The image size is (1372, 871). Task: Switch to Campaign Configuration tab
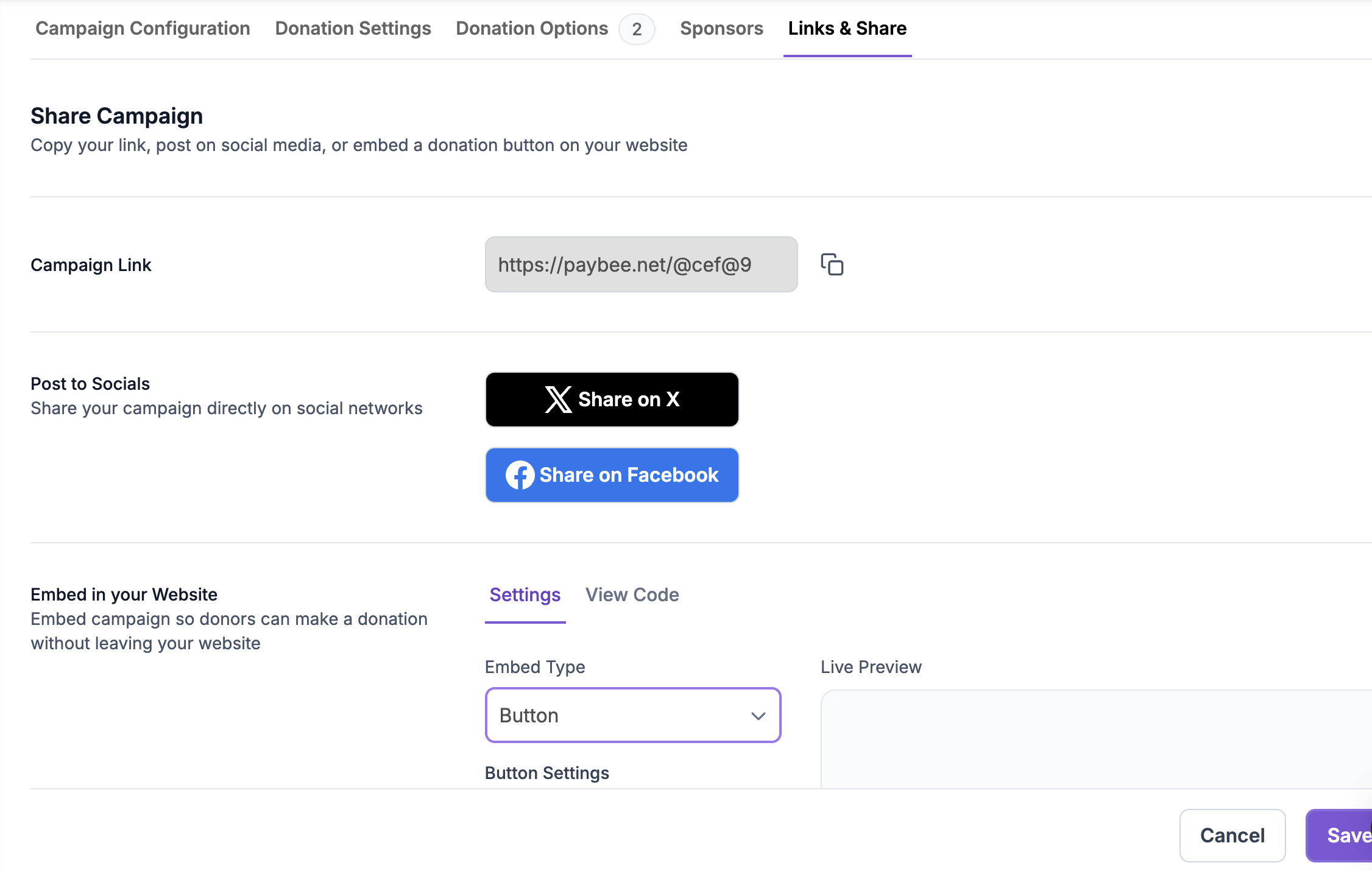(x=143, y=29)
